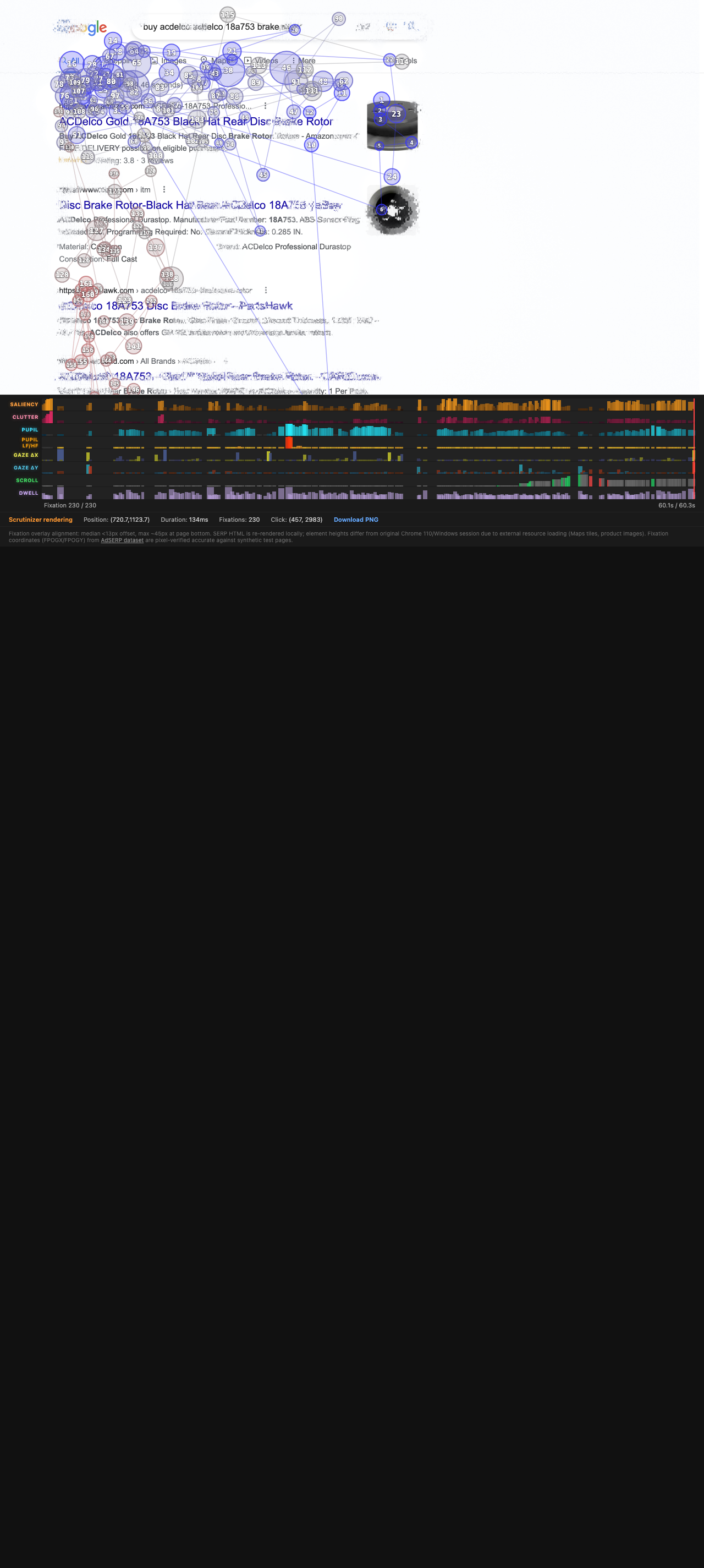Select fixation marker 90 near top right

coord(339,19)
